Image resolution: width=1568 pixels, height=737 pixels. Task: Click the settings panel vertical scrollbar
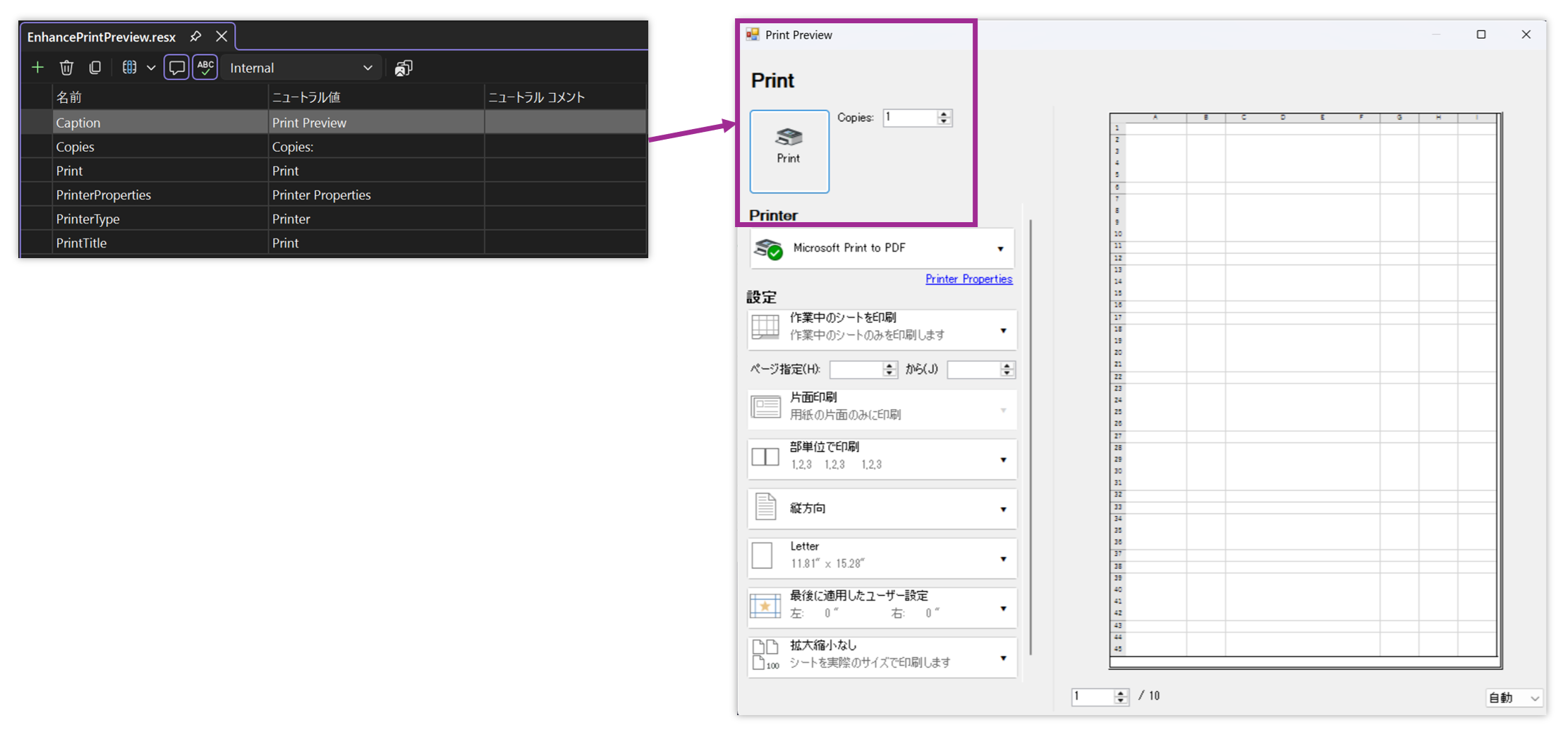(x=1031, y=437)
